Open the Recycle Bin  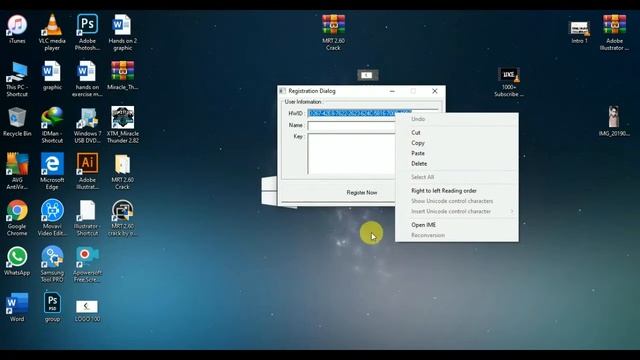pos(17,118)
